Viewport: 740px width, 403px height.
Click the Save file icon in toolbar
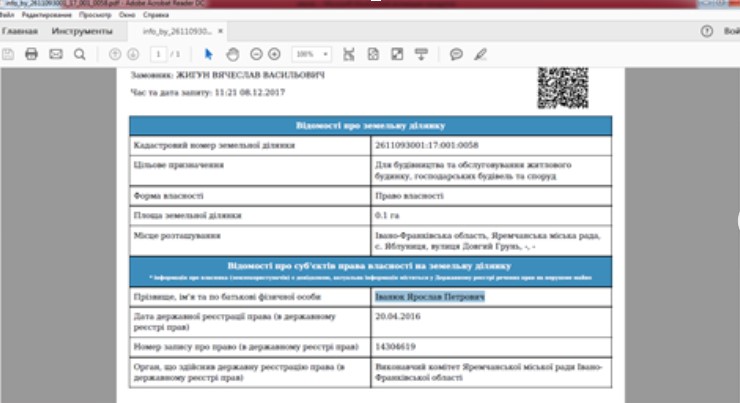point(8,53)
